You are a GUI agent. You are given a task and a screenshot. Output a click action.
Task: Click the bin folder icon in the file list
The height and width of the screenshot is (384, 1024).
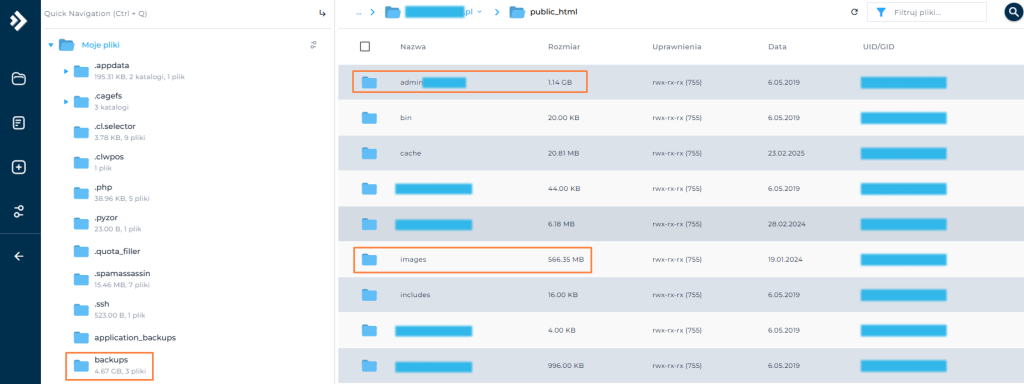(x=370, y=118)
